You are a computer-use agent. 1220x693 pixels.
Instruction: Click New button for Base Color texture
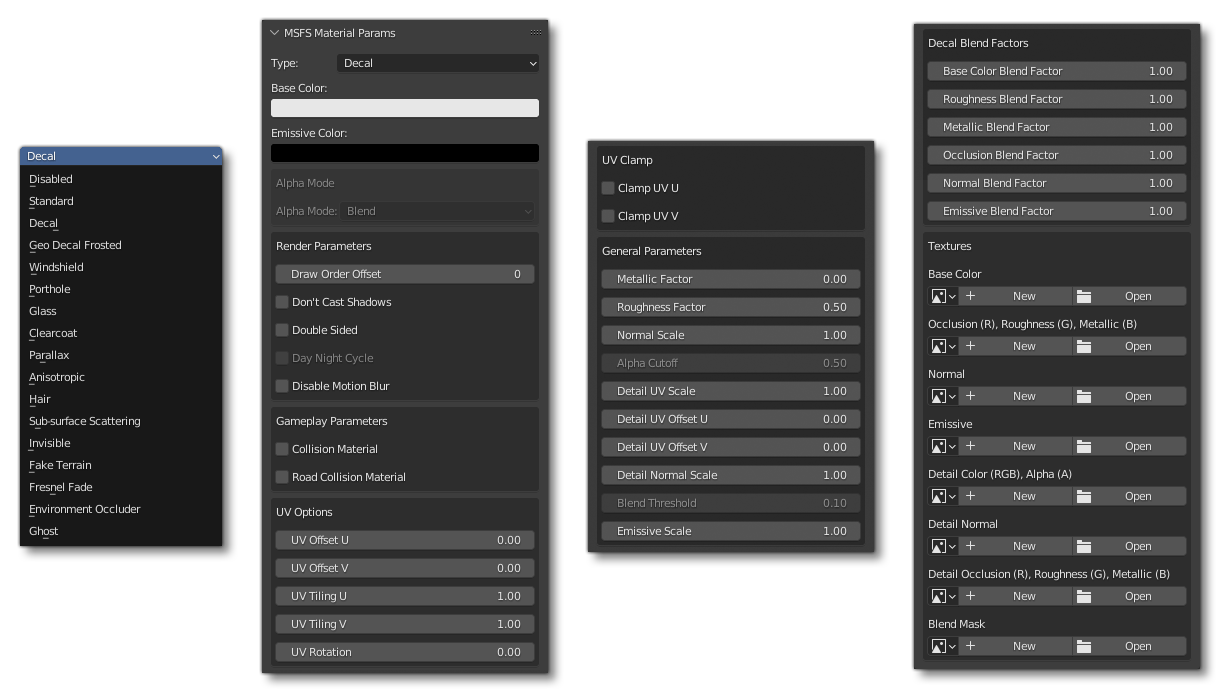(1024, 296)
